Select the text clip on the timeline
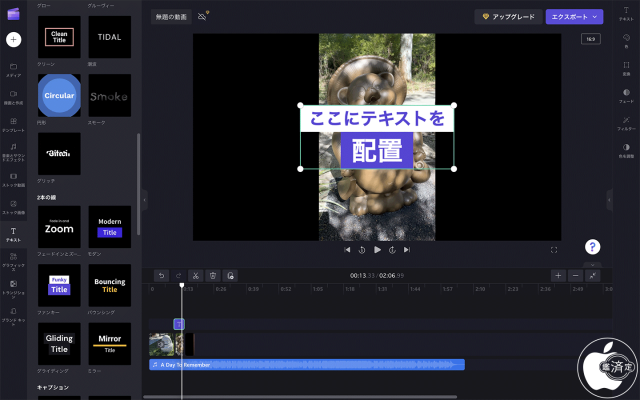This screenshot has height=400, width=640. point(179,324)
